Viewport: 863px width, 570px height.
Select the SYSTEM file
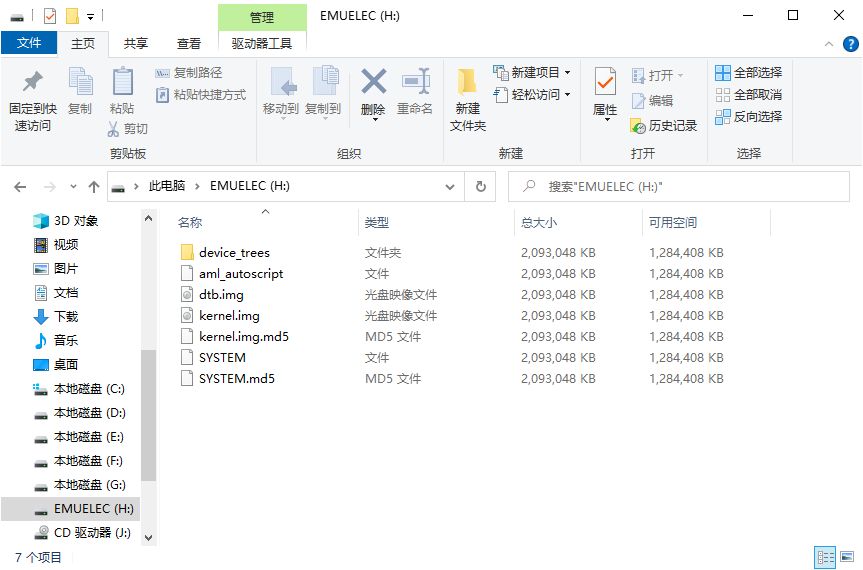tap(222, 358)
